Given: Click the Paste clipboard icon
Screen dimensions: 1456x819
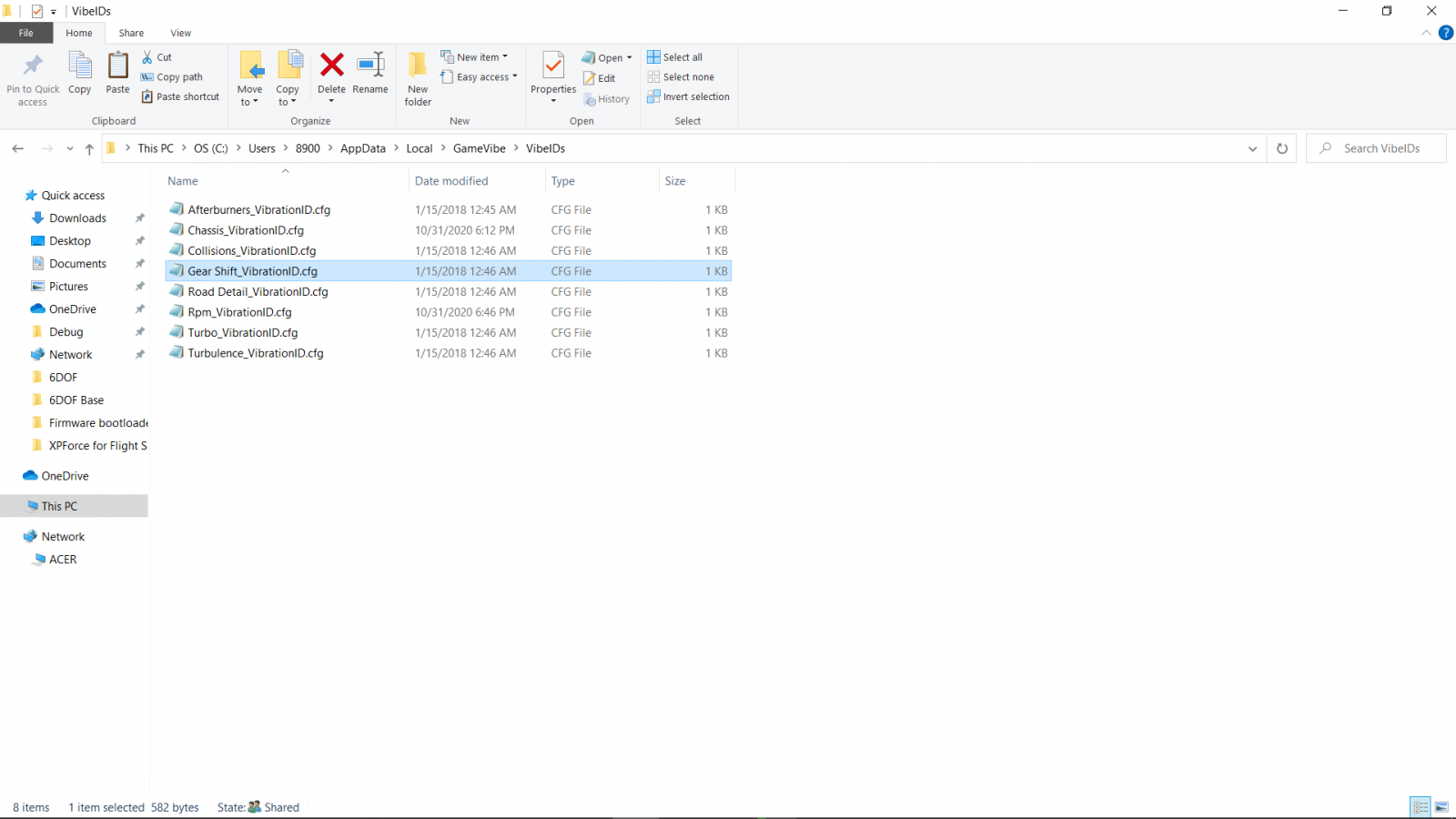Looking at the screenshot, I should (x=118, y=66).
